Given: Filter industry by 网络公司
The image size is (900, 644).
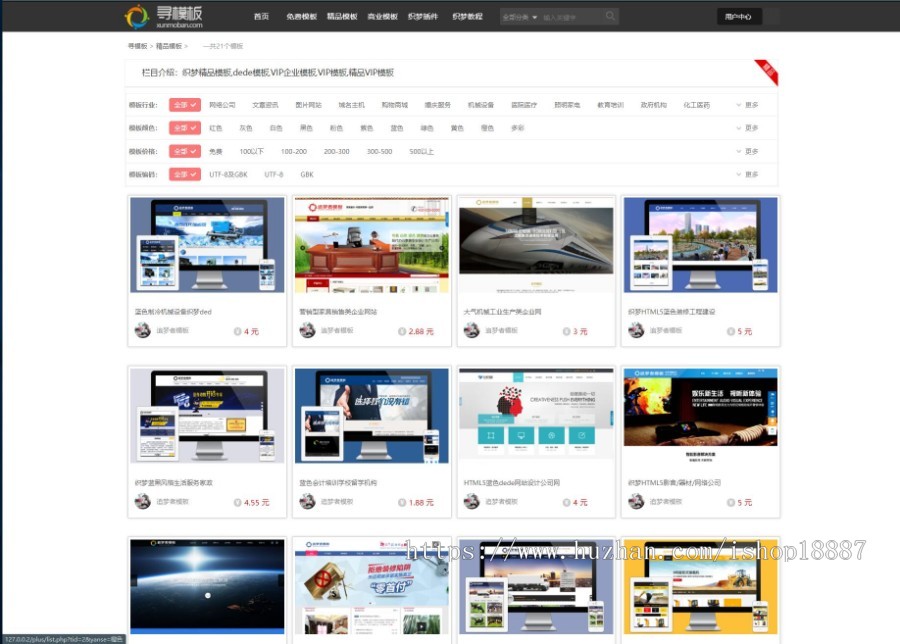Looking at the screenshot, I should click(222, 105).
